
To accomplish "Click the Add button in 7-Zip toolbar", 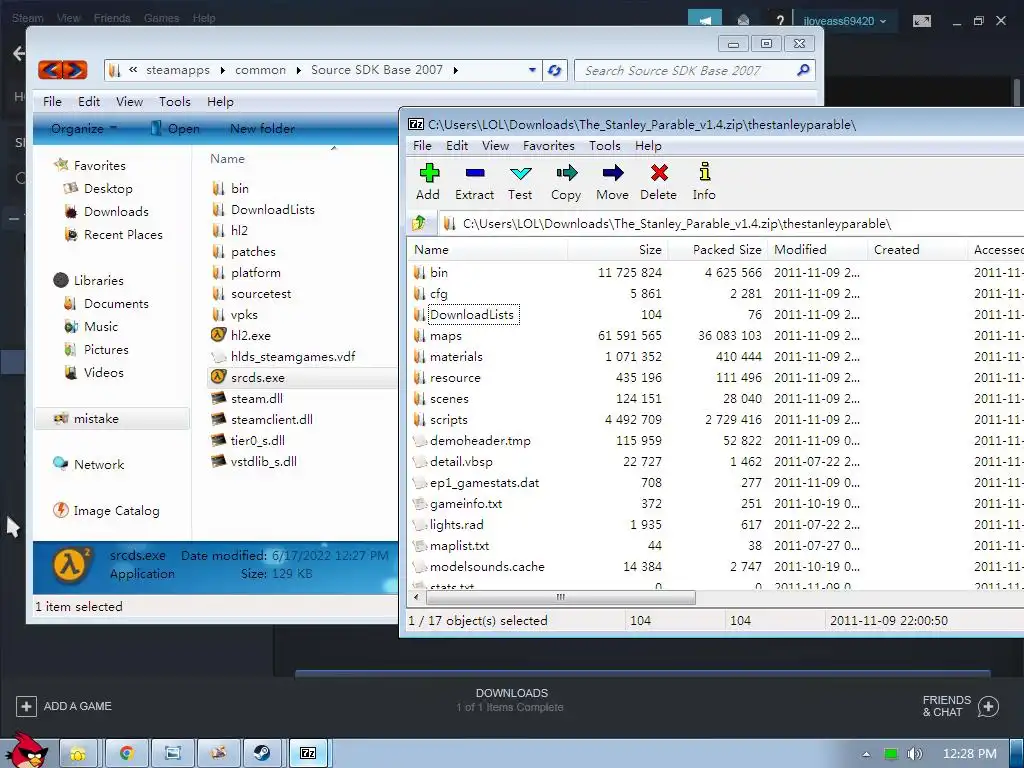I will click(428, 182).
